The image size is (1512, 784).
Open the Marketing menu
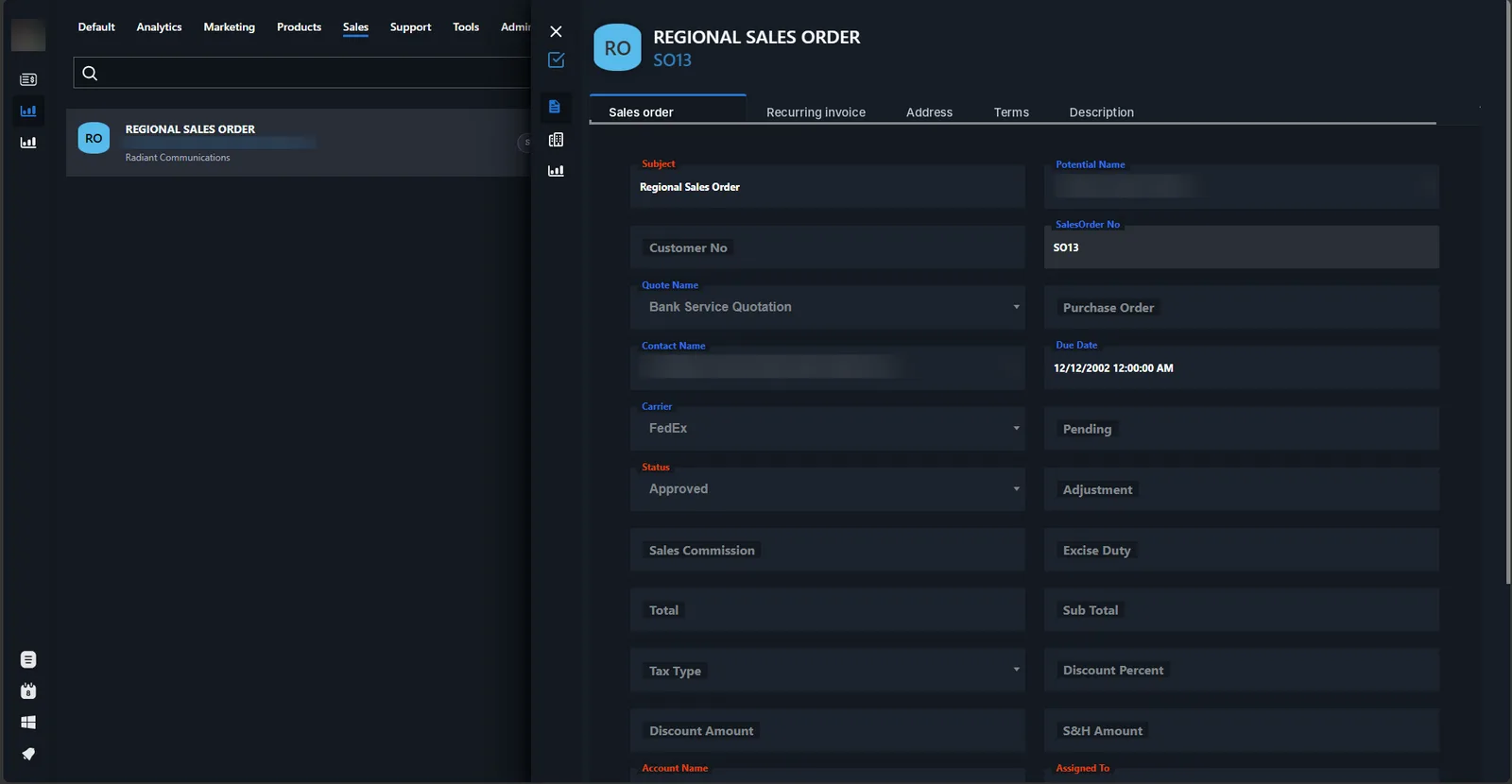tap(229, 27)
